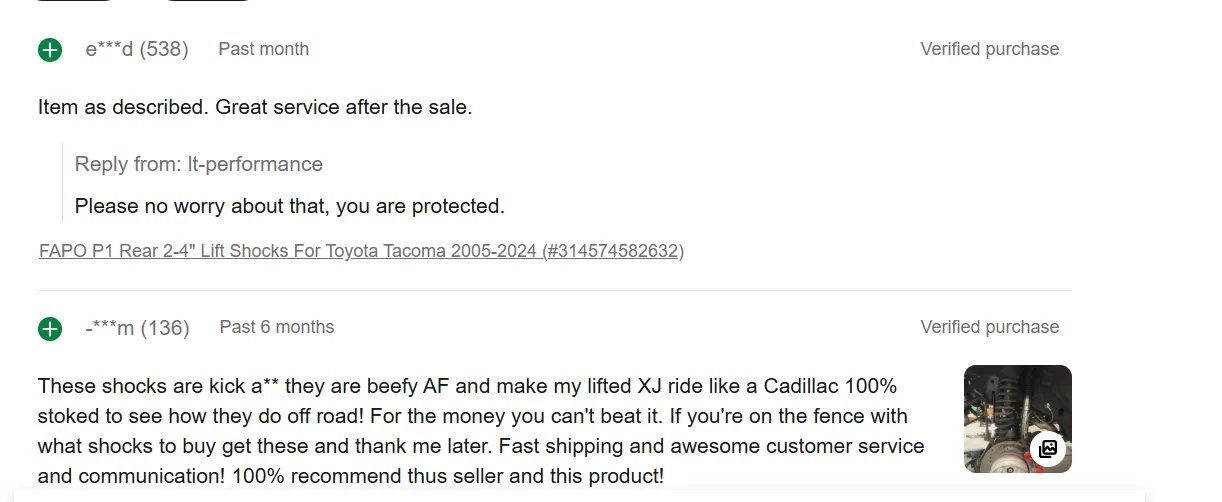Click the Verified purchase label on e***d's review

point(989,49)
